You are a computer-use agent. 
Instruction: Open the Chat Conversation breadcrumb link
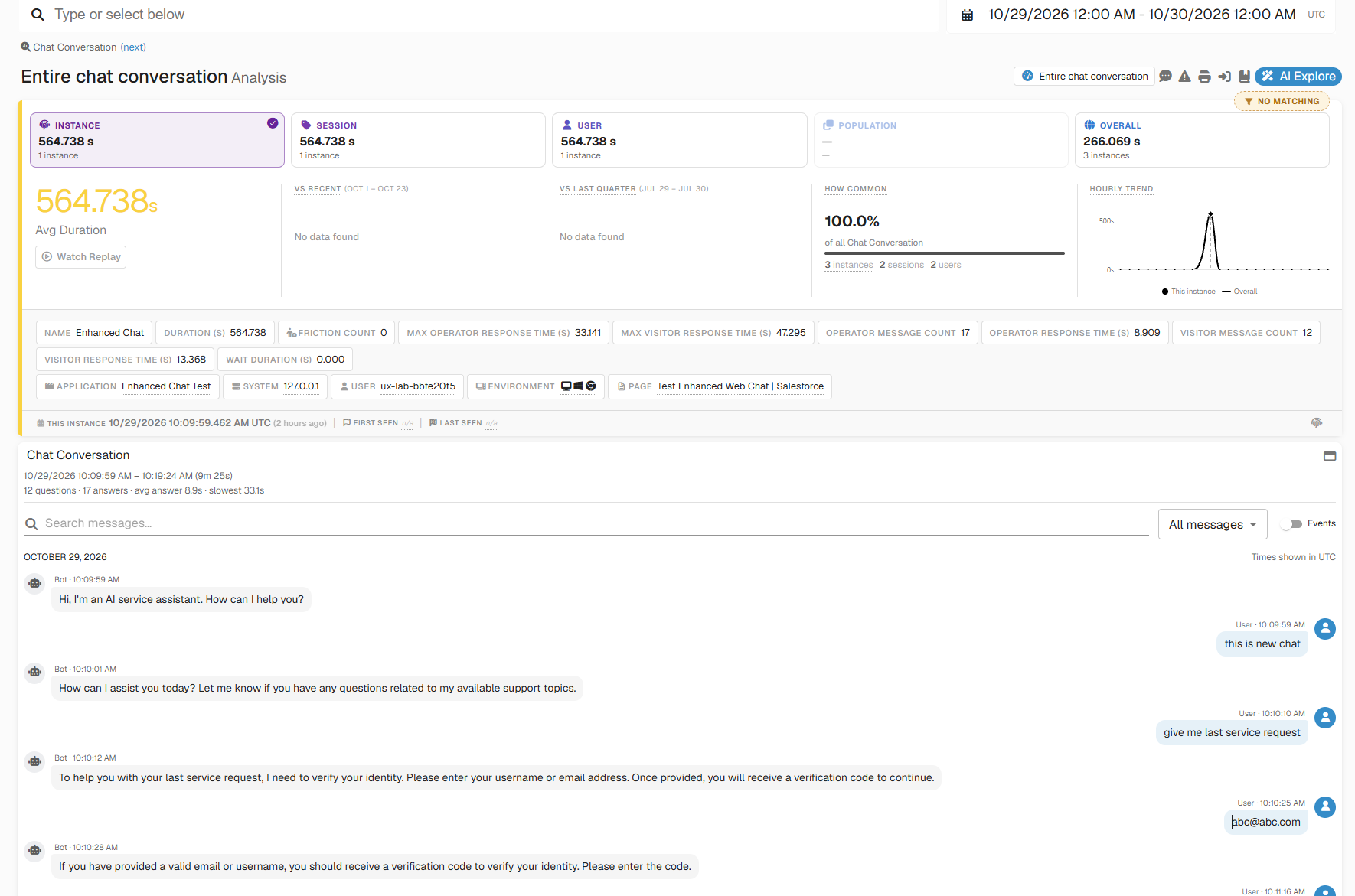click(x=75, y=47)
